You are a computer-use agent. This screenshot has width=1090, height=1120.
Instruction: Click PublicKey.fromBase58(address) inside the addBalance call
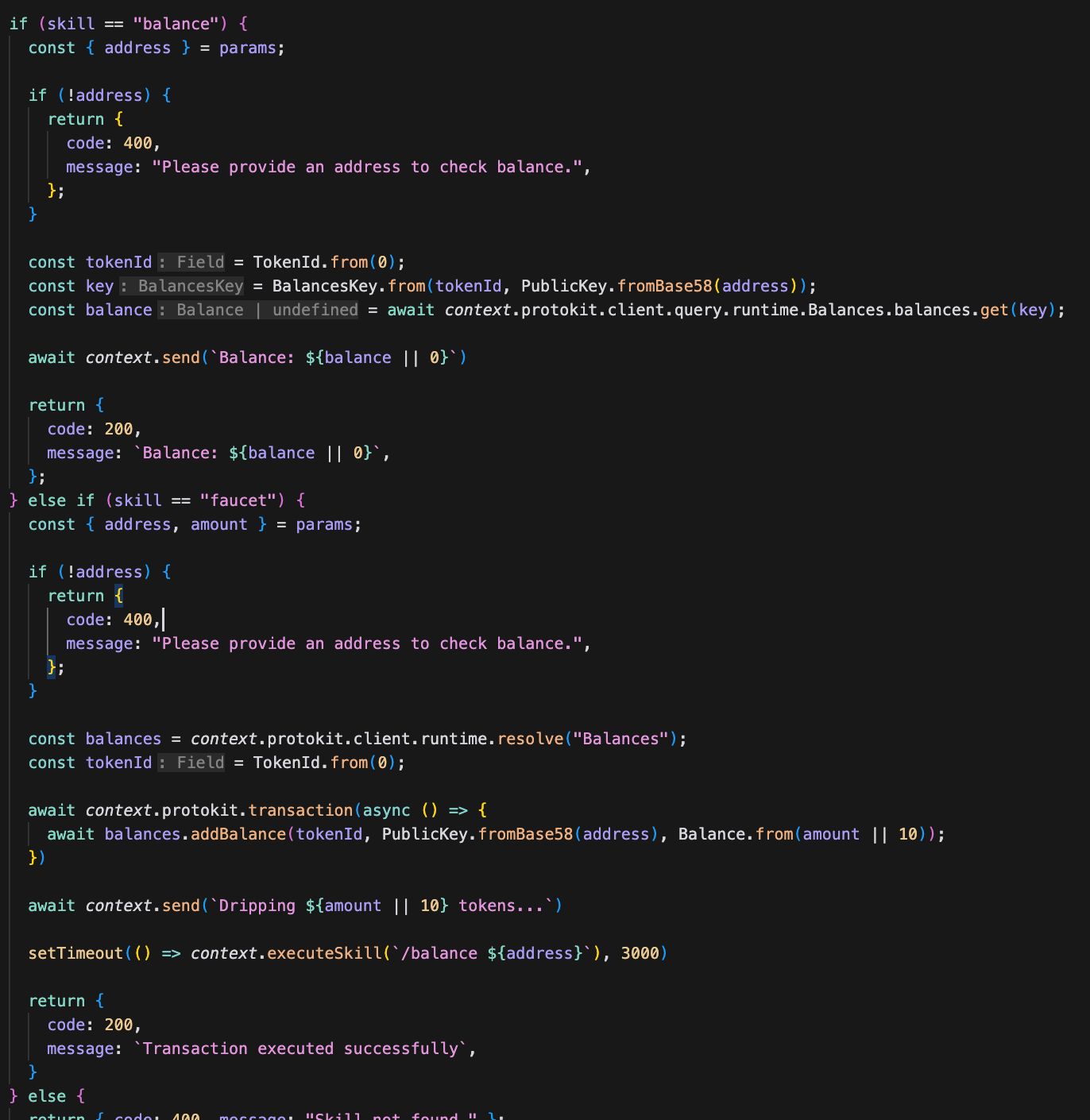(520, 834)
